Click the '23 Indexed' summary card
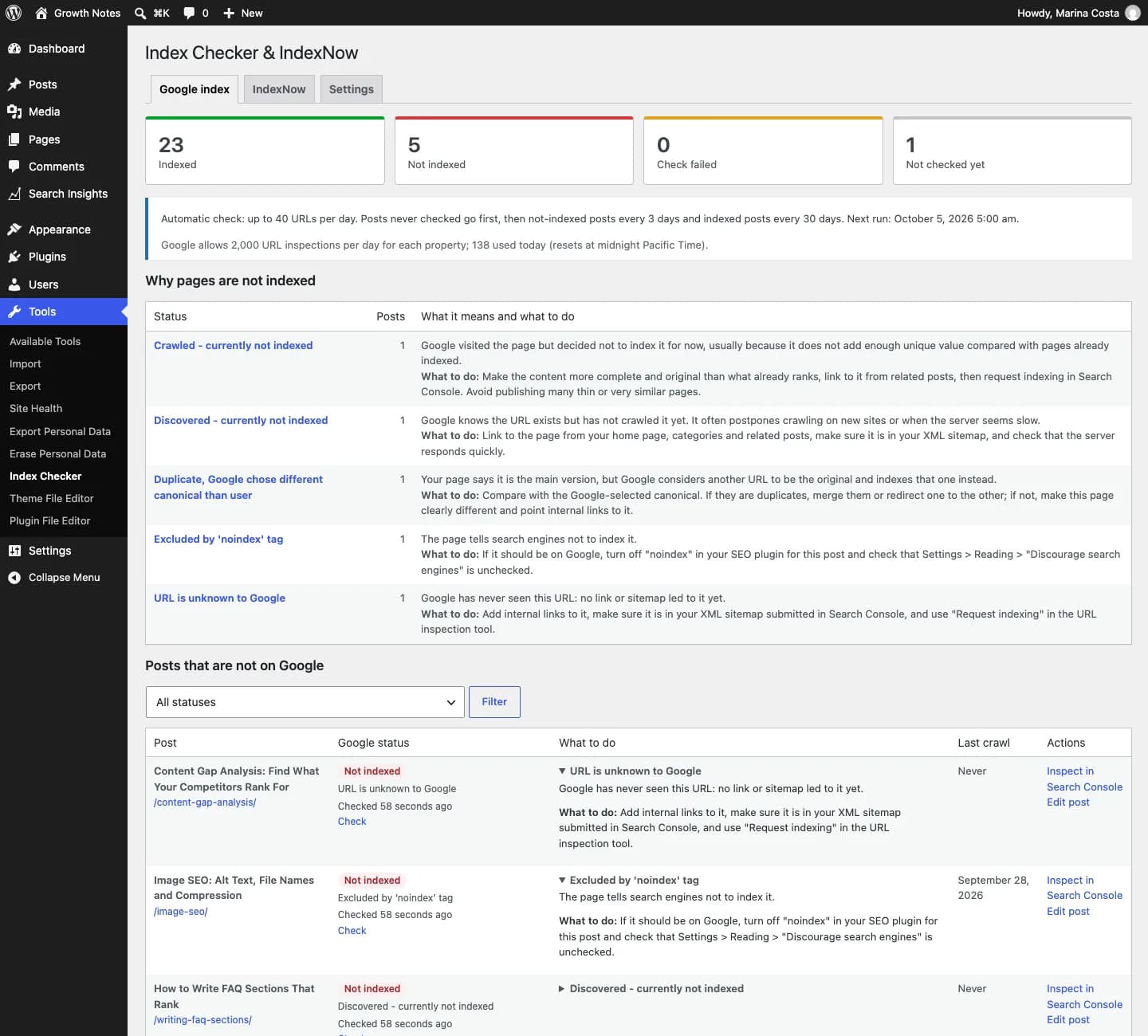This screenshot has width=1148, height=1036. (265, 151)
